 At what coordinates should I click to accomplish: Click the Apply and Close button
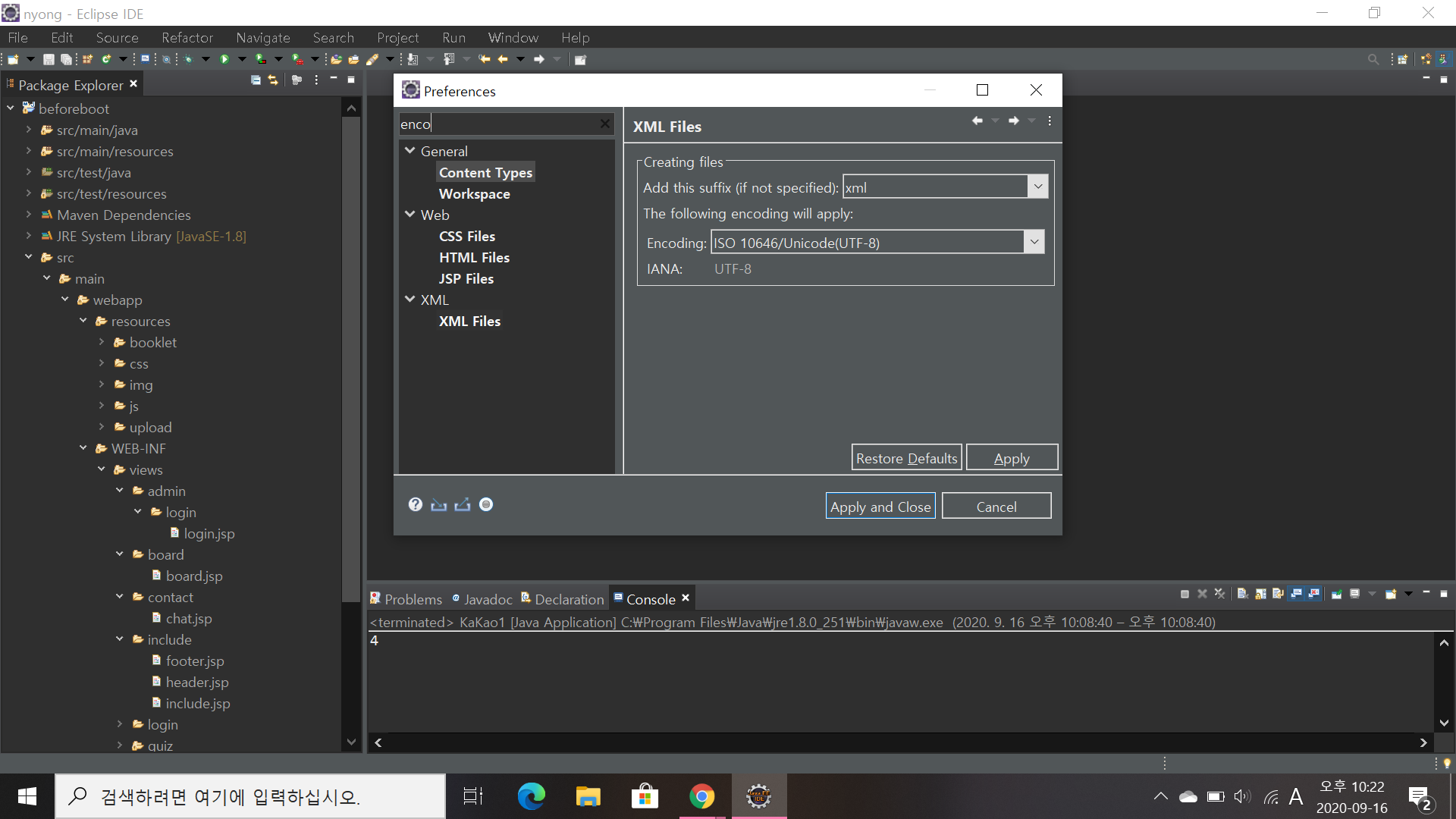[880, 507]
